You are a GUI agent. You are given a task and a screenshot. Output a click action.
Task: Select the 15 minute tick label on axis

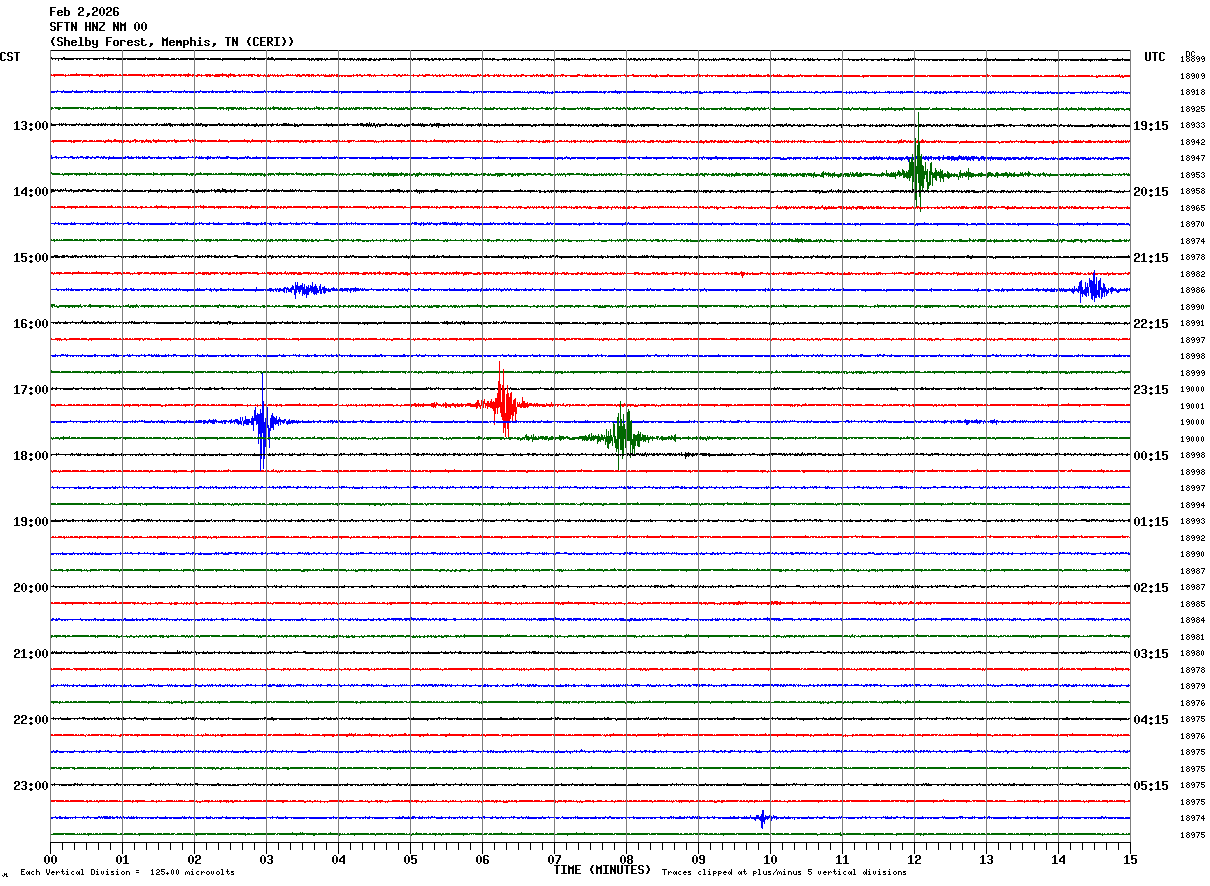tap(1130, 859)
